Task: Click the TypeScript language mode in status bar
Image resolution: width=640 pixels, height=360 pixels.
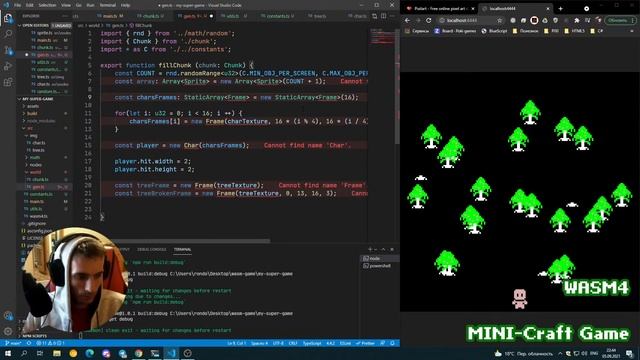Action: pyautogui.click(x=312, y=343)
